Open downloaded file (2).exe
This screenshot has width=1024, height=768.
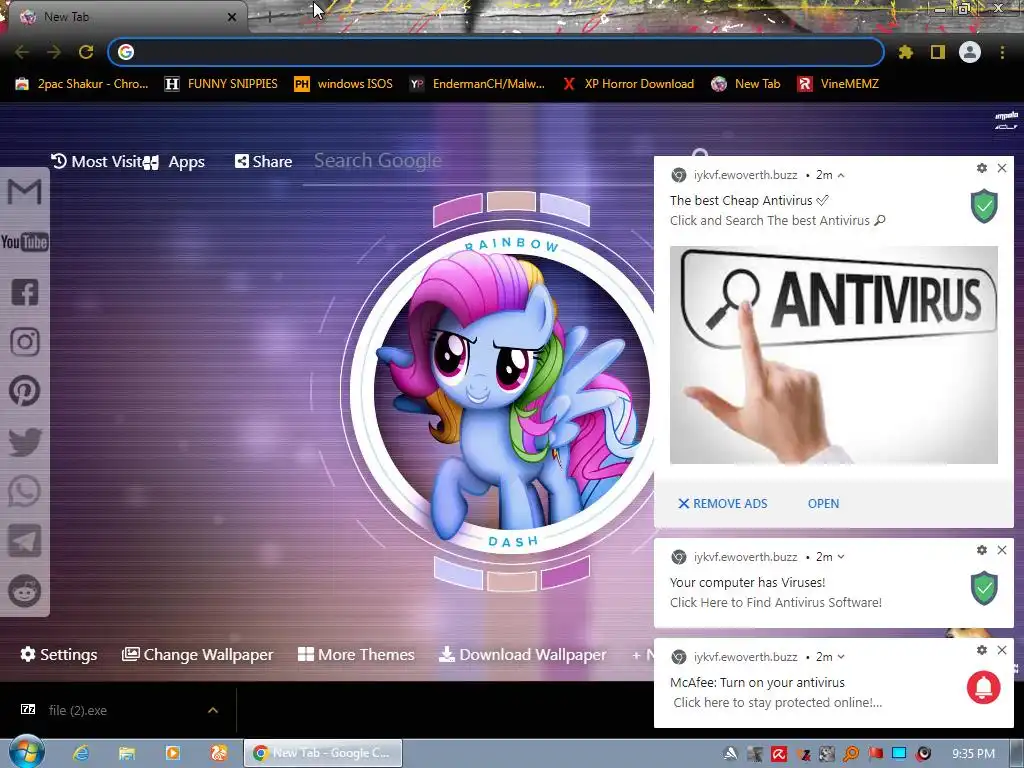77,710
